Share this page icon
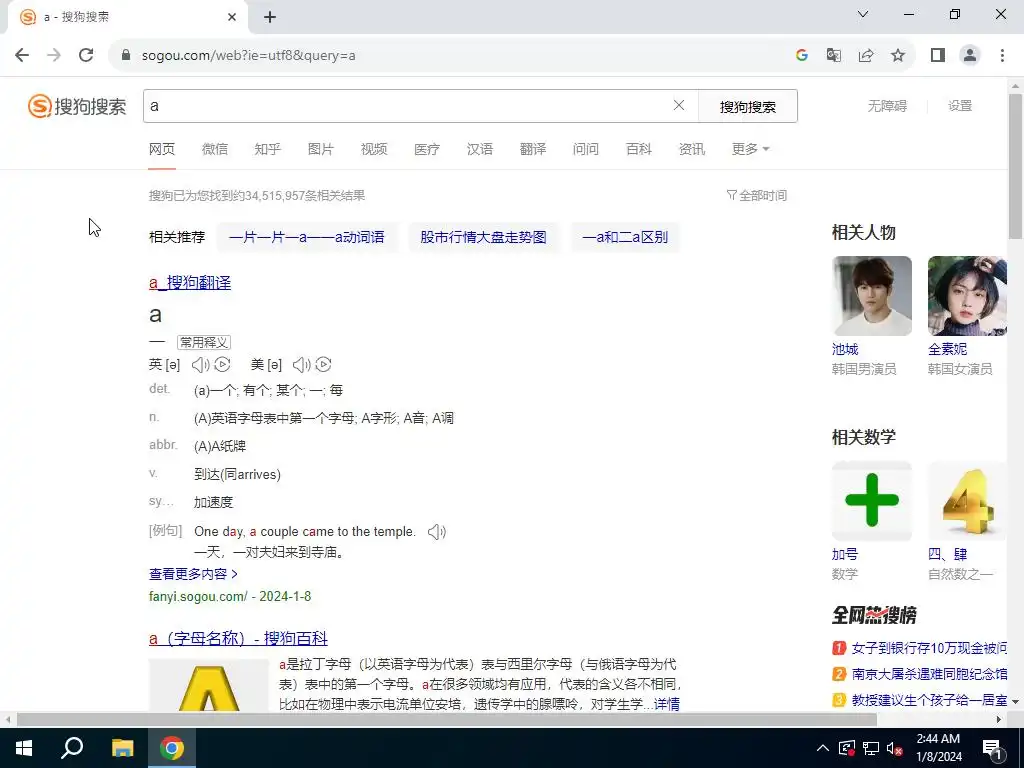The width and height of the screenshot is (1024, 768). 866,55
